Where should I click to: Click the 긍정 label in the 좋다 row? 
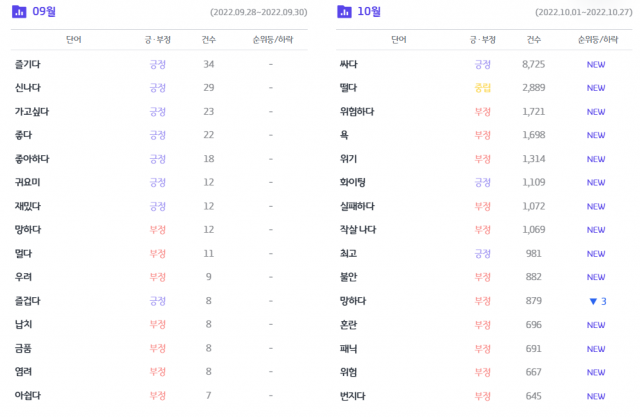[158, 135]
